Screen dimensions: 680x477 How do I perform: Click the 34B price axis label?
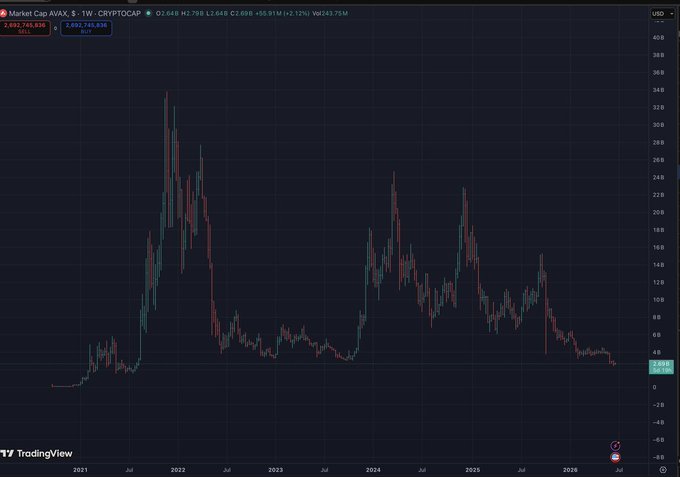pos(658,90)
